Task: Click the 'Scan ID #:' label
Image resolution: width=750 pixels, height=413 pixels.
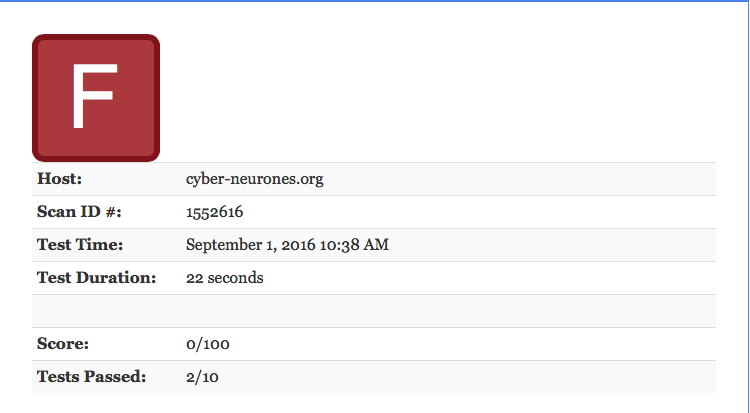Action: click(x=79, y=212)
